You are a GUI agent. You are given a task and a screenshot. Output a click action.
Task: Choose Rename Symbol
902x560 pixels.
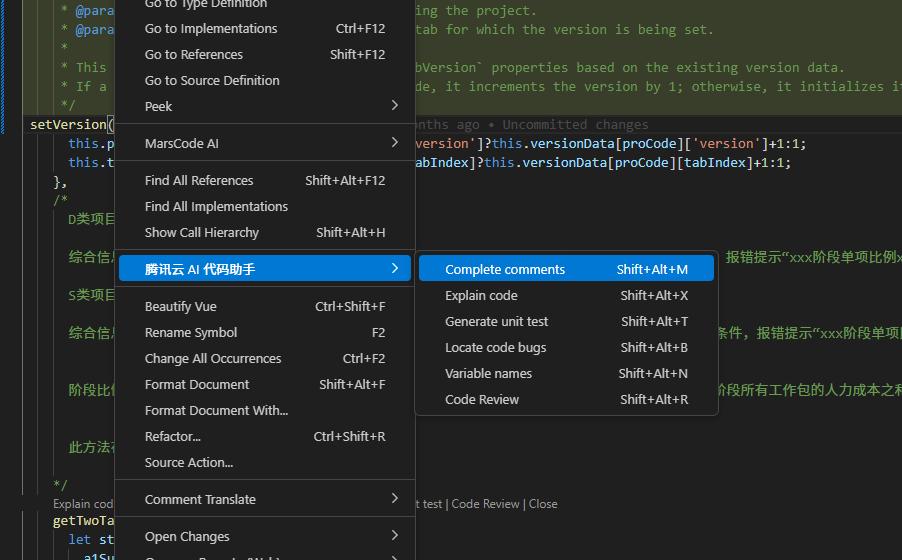click(x=265, y=333)
